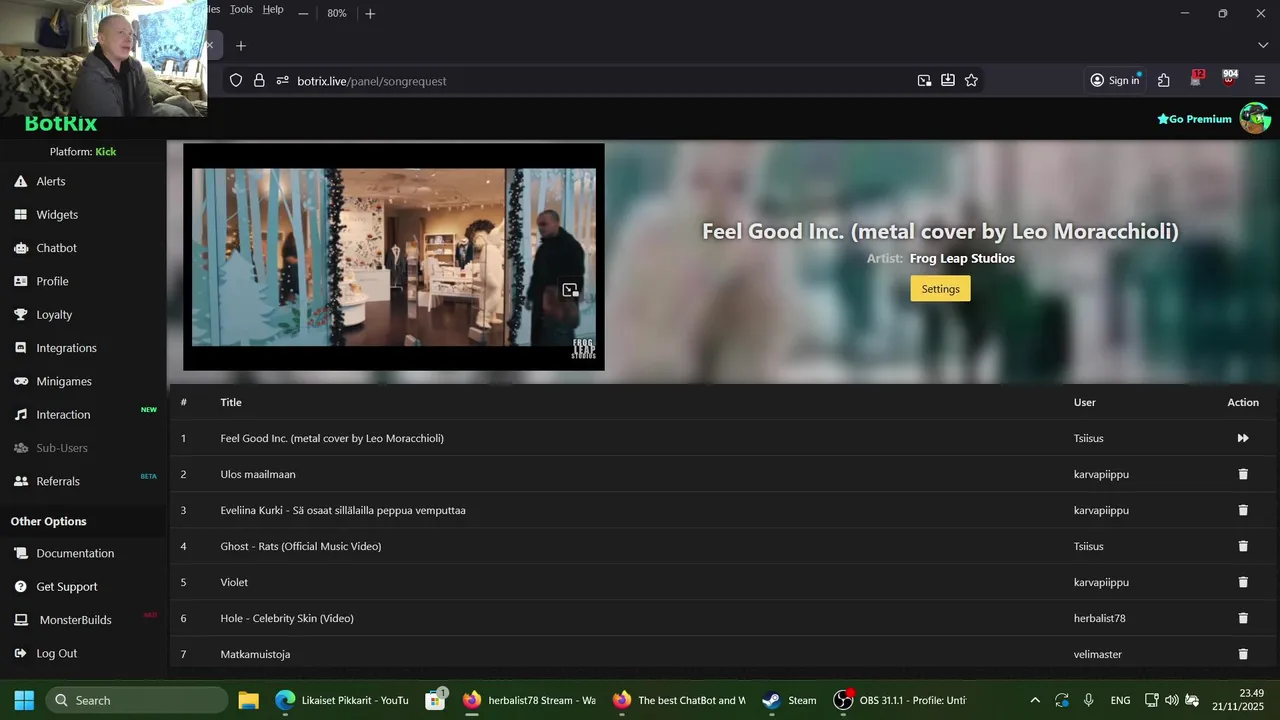The image size is (1280, 720).
Task: Open the Settings button under the song artist
Action: (x=940, y=289)
